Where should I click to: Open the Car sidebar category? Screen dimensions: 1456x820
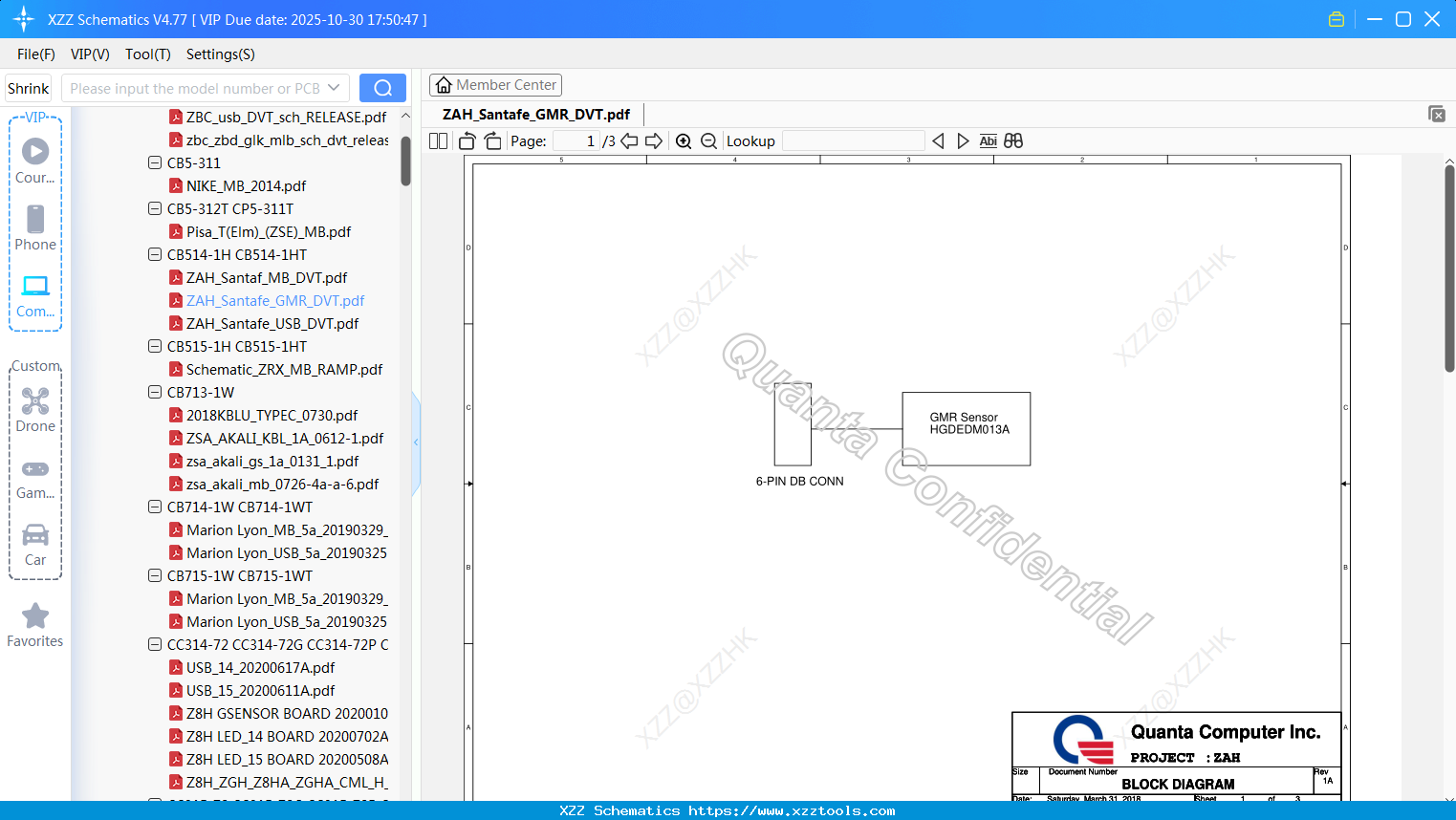click(x=35, y=544)
